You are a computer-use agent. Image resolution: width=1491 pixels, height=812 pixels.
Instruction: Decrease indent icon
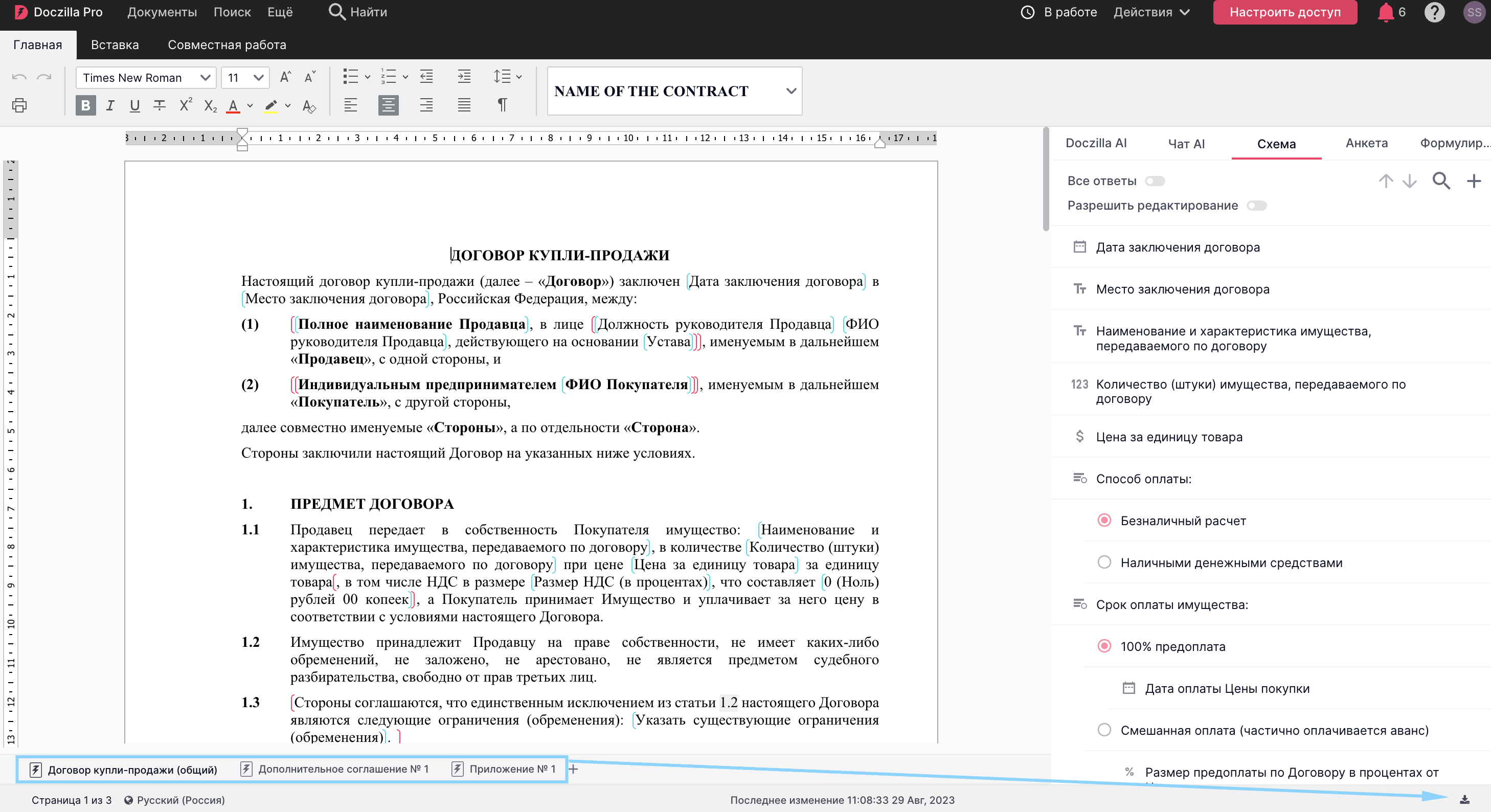(426, 76)
